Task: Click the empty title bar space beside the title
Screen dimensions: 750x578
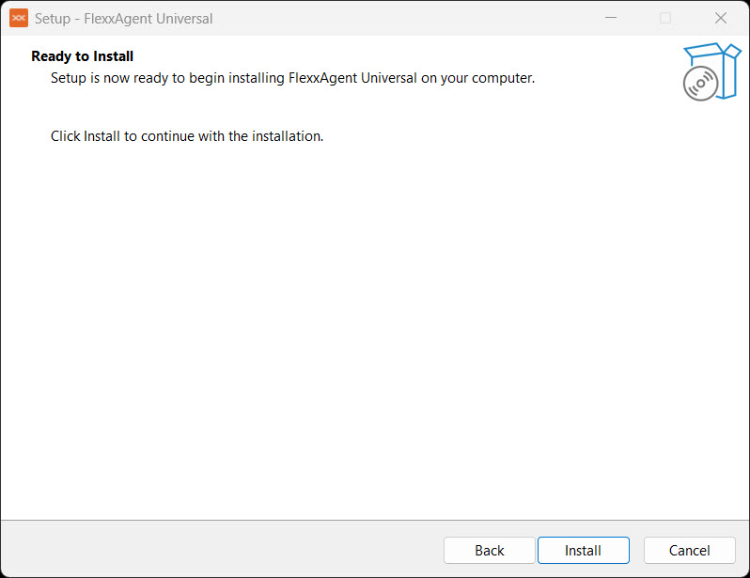Action: pyautogui.click(x=400, y=18)
